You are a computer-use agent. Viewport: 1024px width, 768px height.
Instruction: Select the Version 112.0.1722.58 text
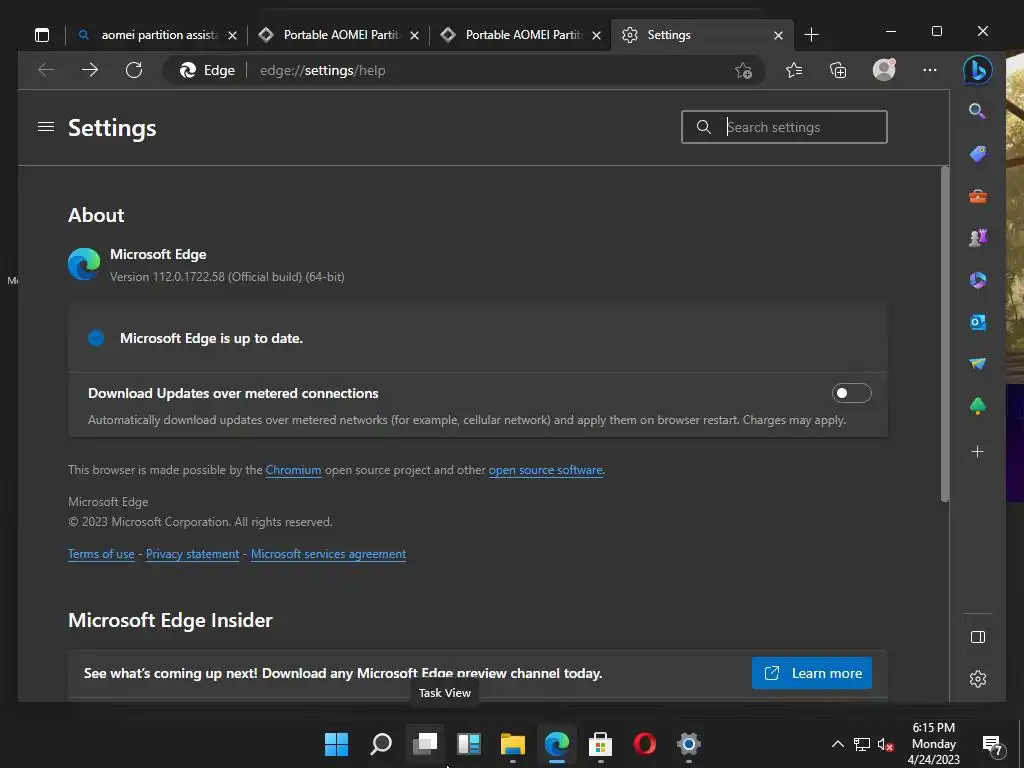point(227,277)
